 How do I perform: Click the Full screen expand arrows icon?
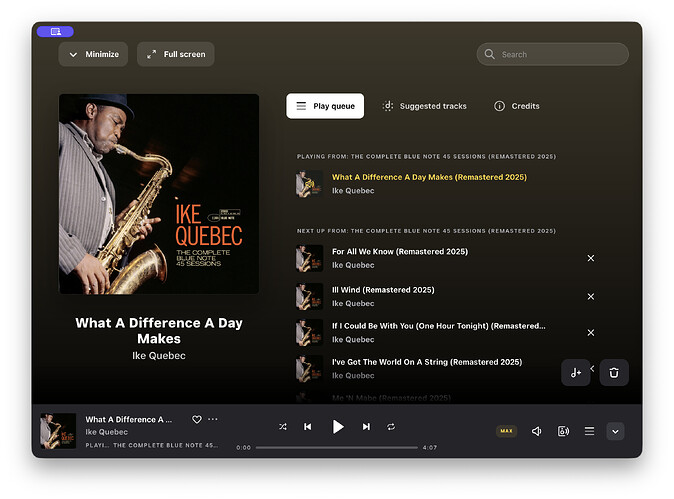[151, 55]
